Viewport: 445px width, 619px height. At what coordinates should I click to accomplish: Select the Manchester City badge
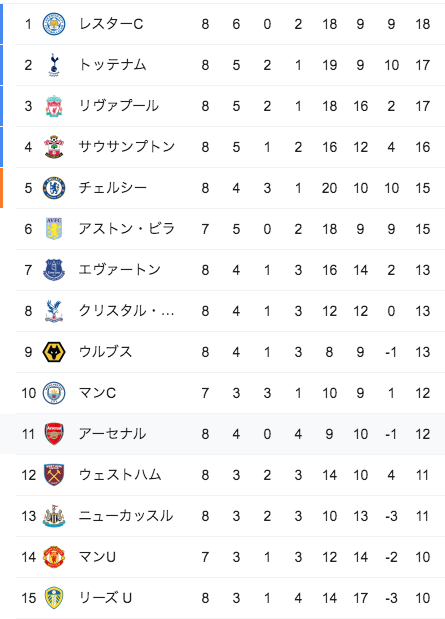(x=54, y=393)
